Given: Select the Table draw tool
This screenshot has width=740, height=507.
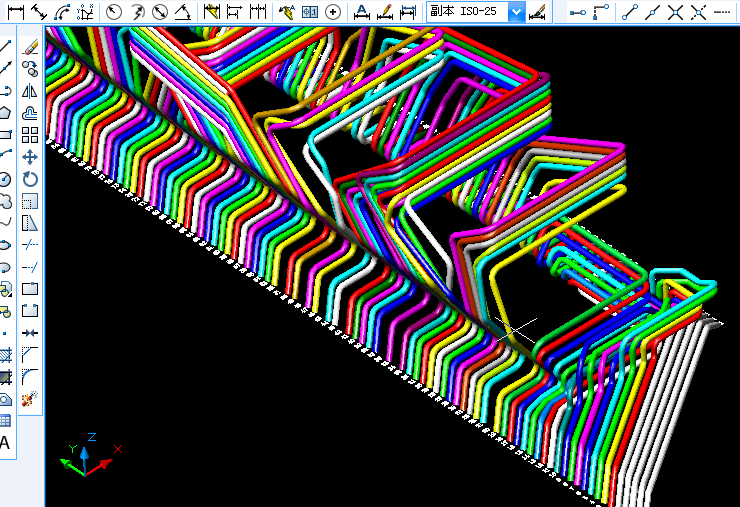Looking at the screenshot, I should click(x=5, y=421).
